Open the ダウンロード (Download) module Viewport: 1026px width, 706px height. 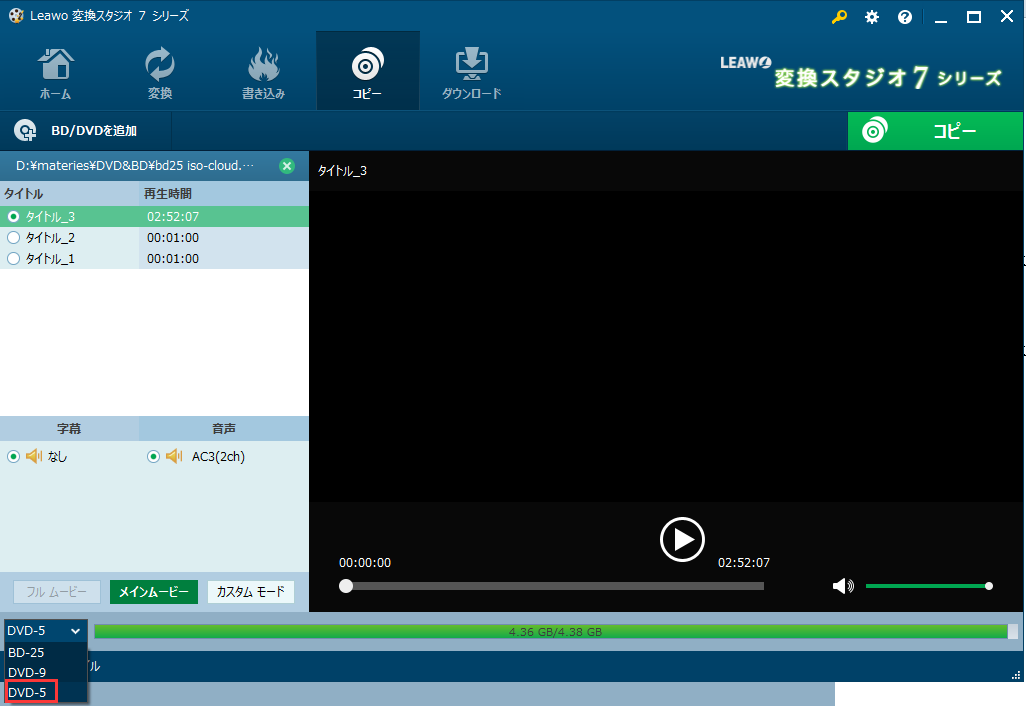tap(471, 70)
